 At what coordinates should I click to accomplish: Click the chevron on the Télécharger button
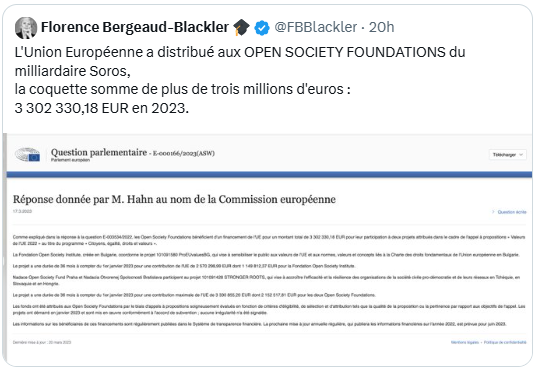pos(521,155)
